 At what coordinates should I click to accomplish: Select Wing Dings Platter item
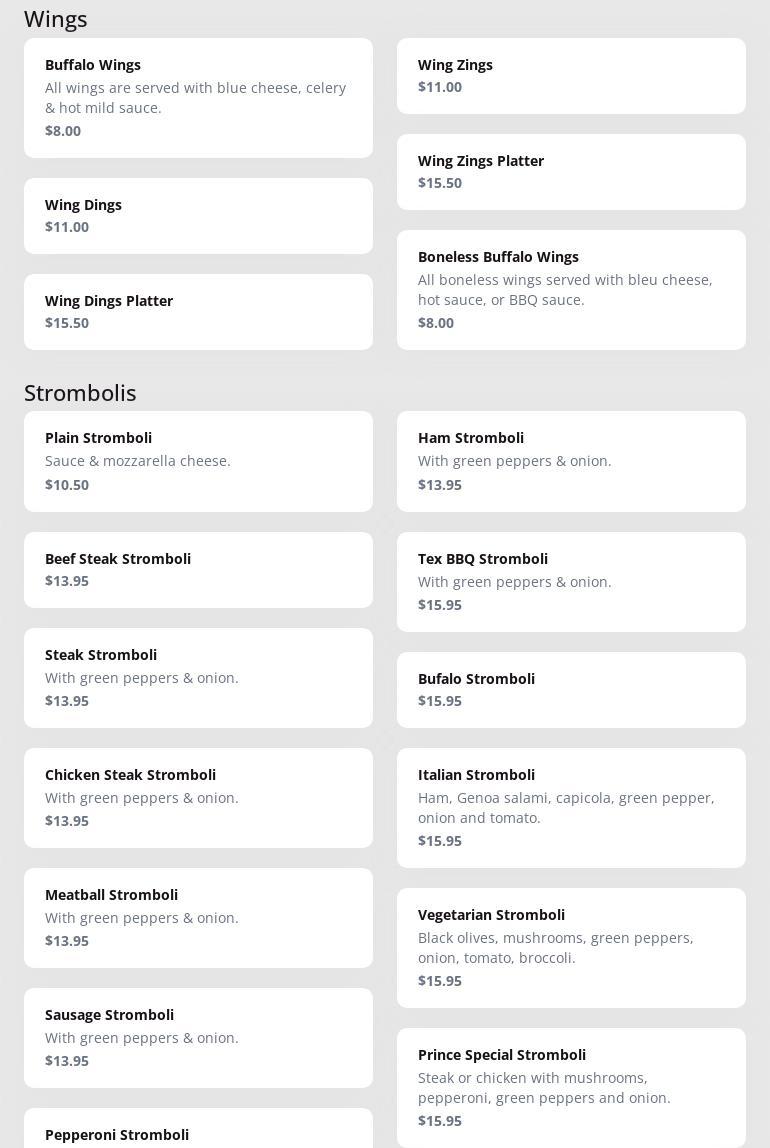[198, 312]
